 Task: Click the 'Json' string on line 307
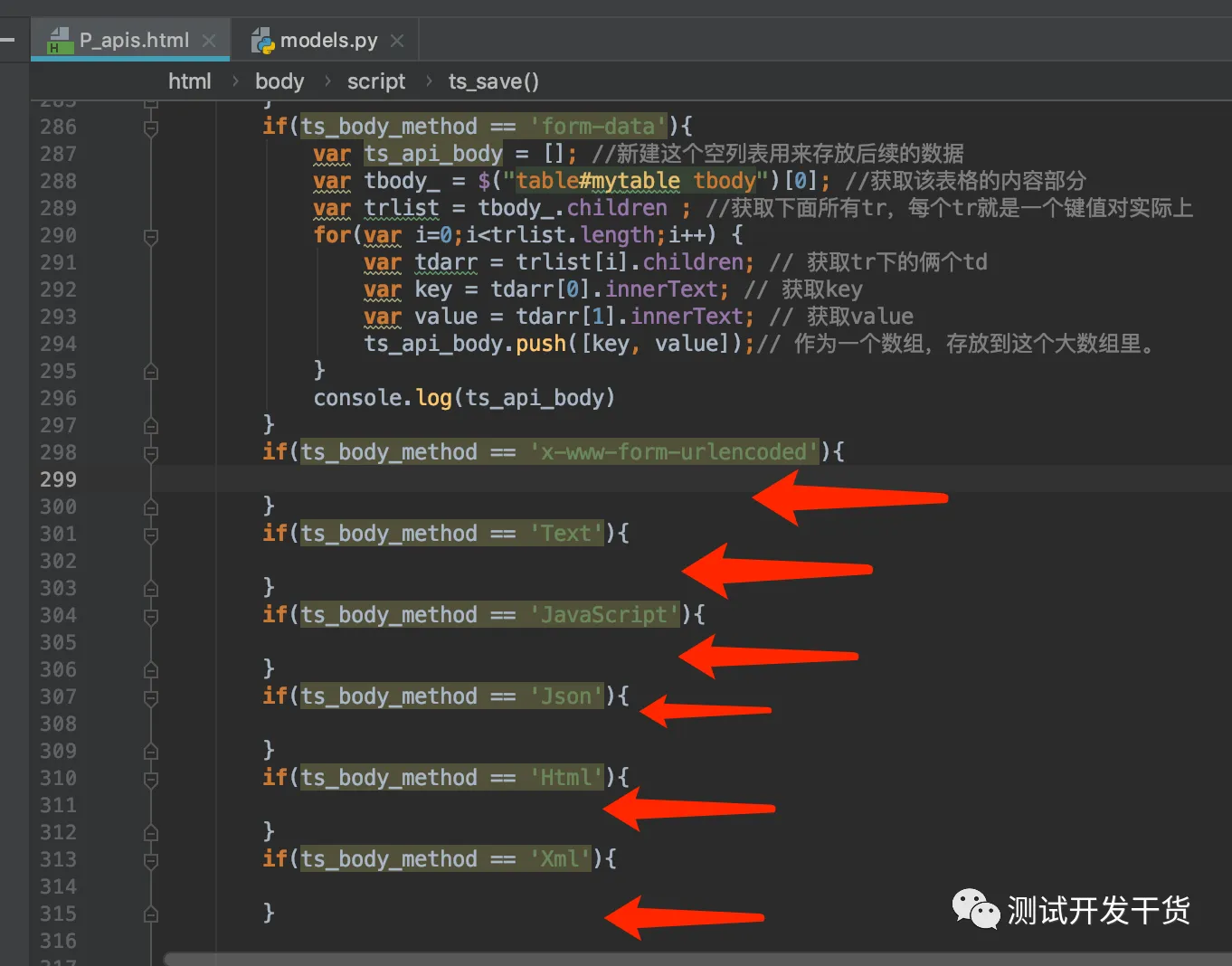[x=566, y=696]
